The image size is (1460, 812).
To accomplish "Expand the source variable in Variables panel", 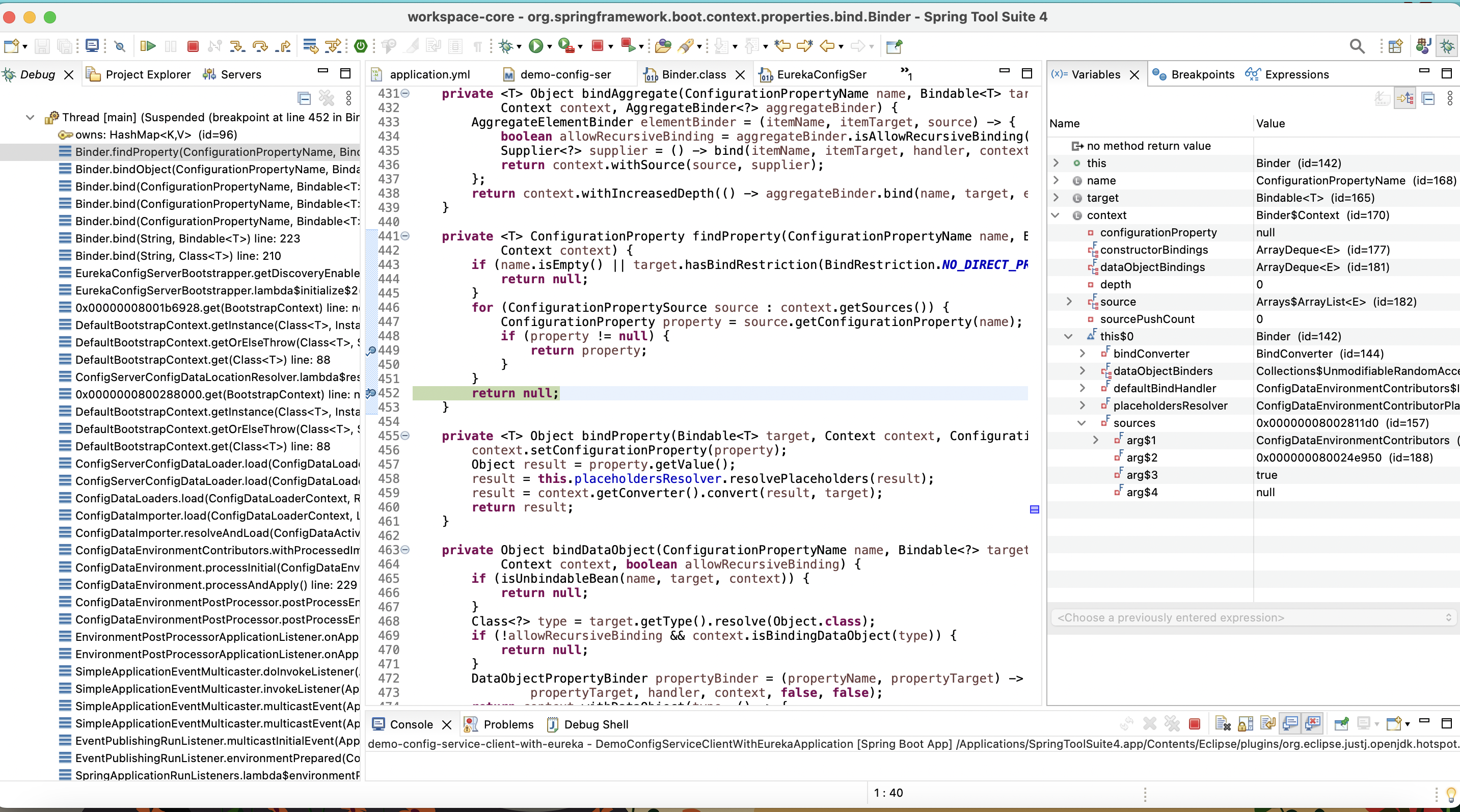I will coord(1069,302).
